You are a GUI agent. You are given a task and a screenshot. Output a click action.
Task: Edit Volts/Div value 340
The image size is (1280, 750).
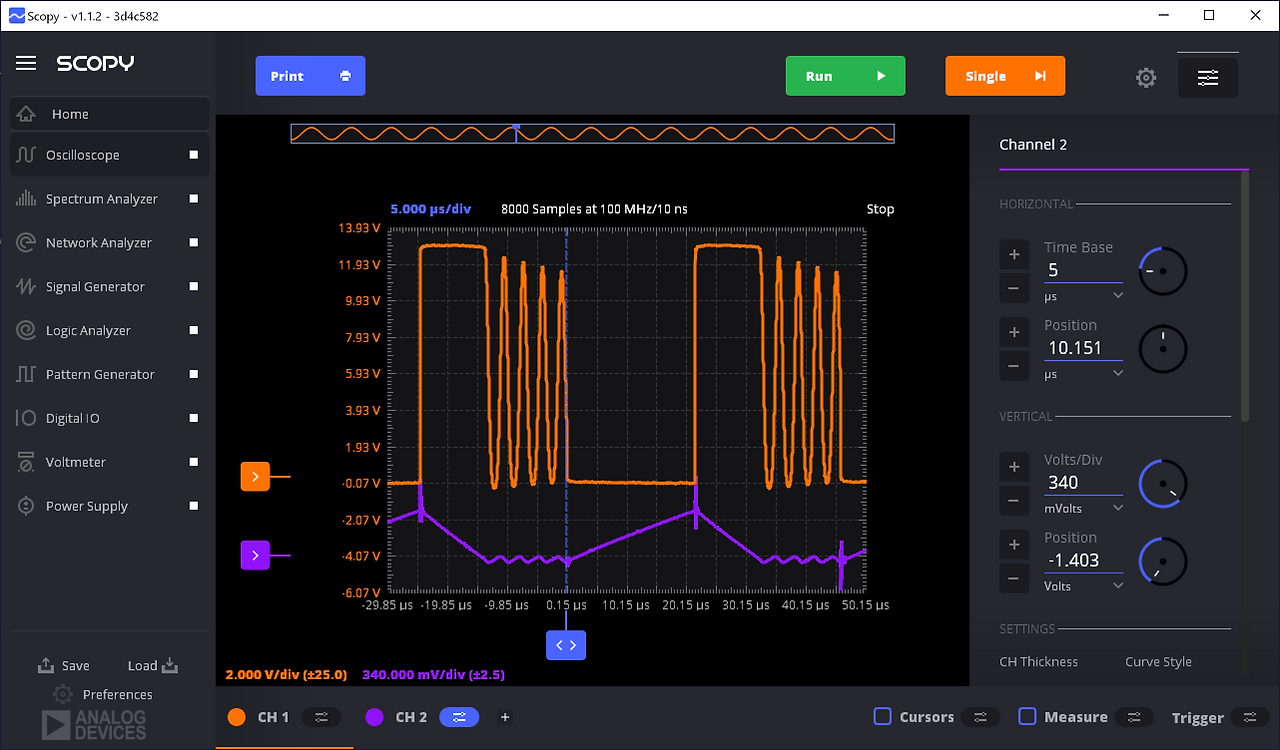(x=1084, y=482)
